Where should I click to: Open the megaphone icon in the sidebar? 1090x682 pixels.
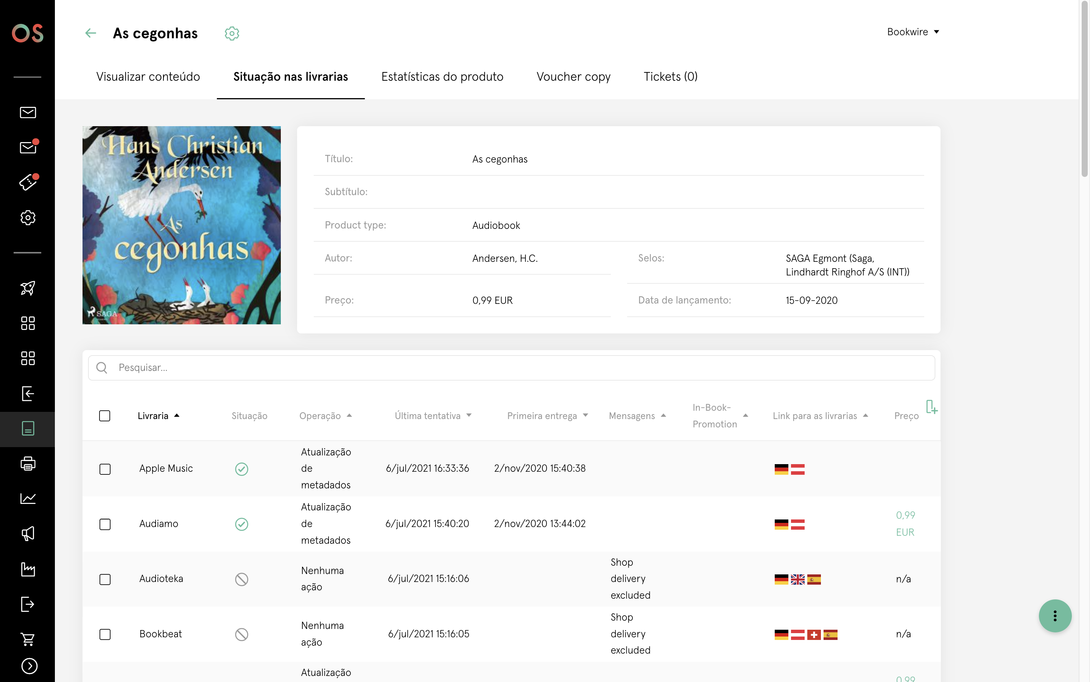28,534
